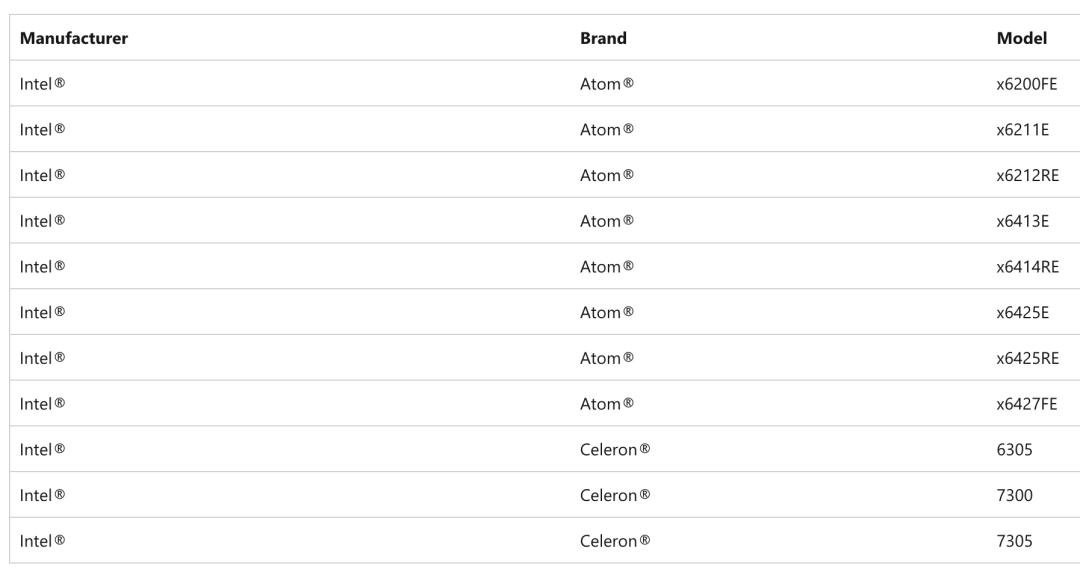The image size is (1080, 569).
Task: Click the Manufacturer column header
Action: (x=74, y=39)
